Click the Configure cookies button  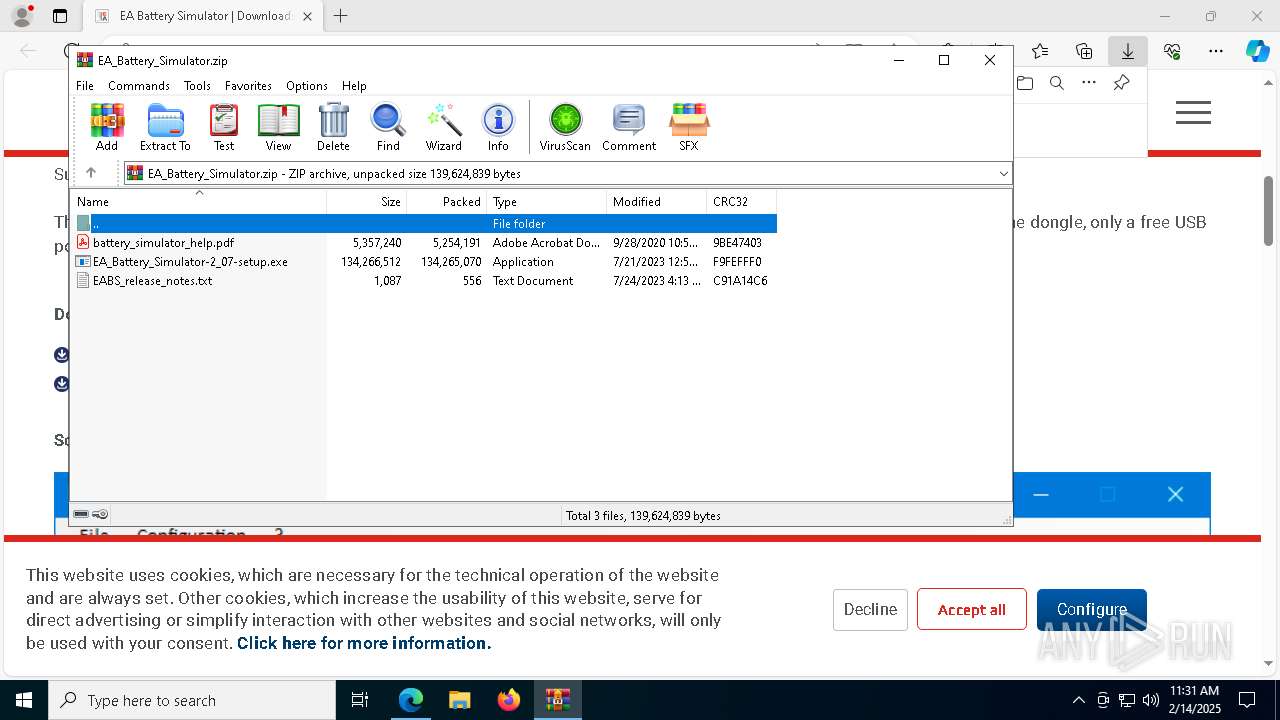[x=1092, y=609]
